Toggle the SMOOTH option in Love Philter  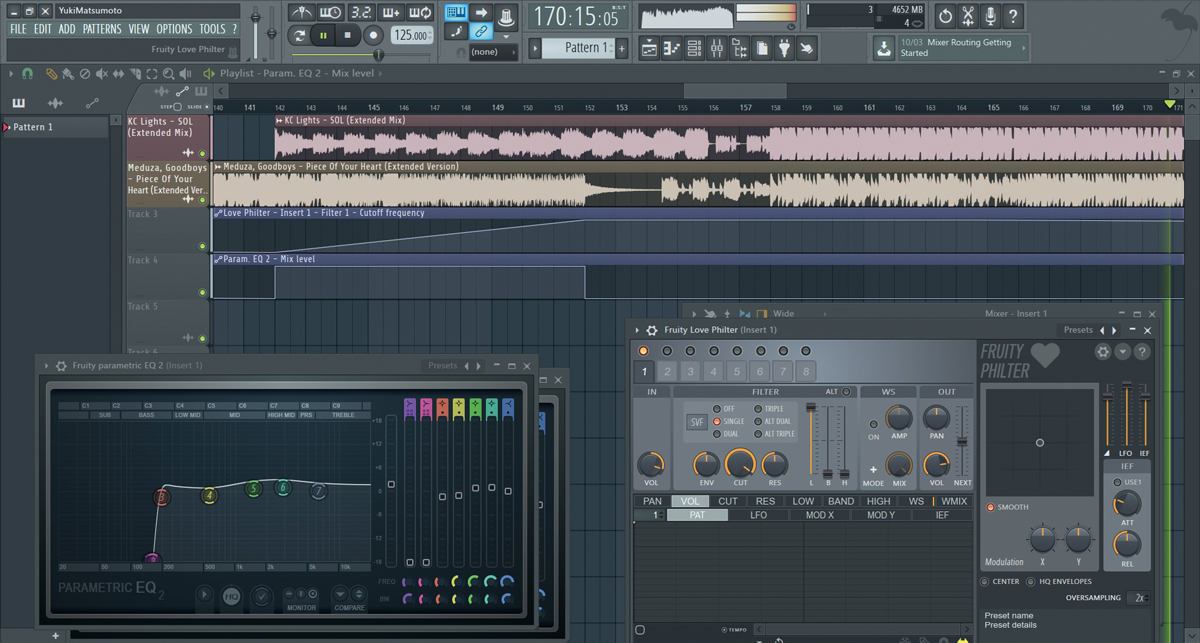coord(991,508)
